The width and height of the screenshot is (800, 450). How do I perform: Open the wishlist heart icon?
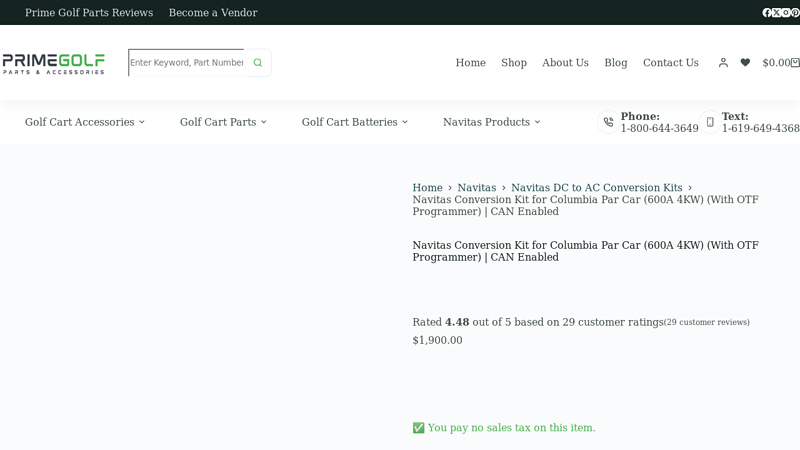tap(745, 63)
